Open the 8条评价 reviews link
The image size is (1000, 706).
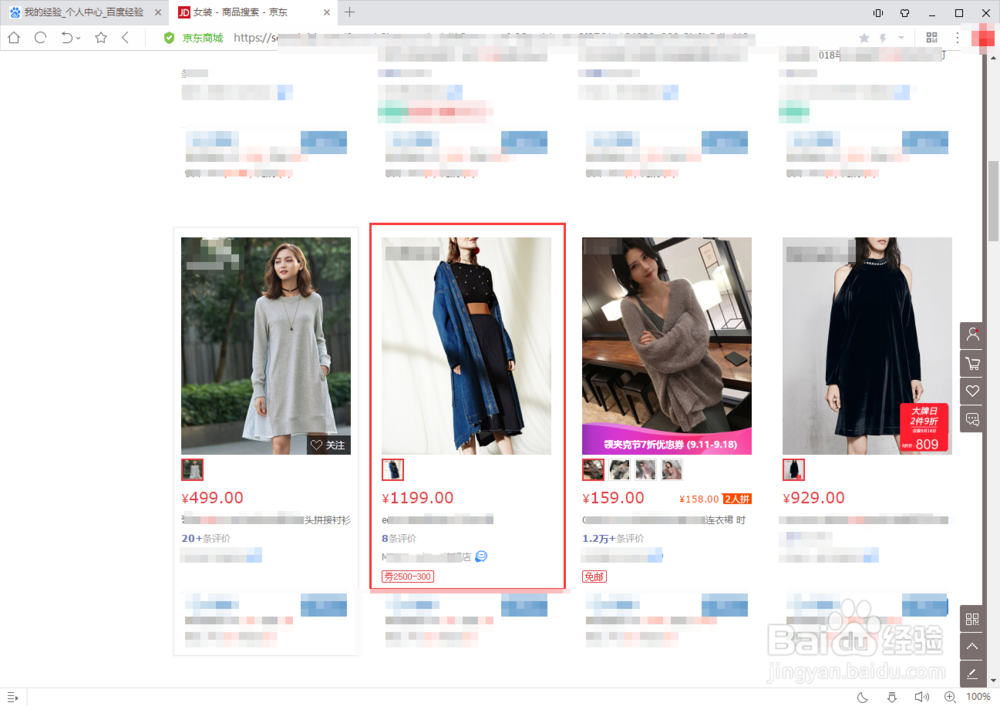[399, 538]
